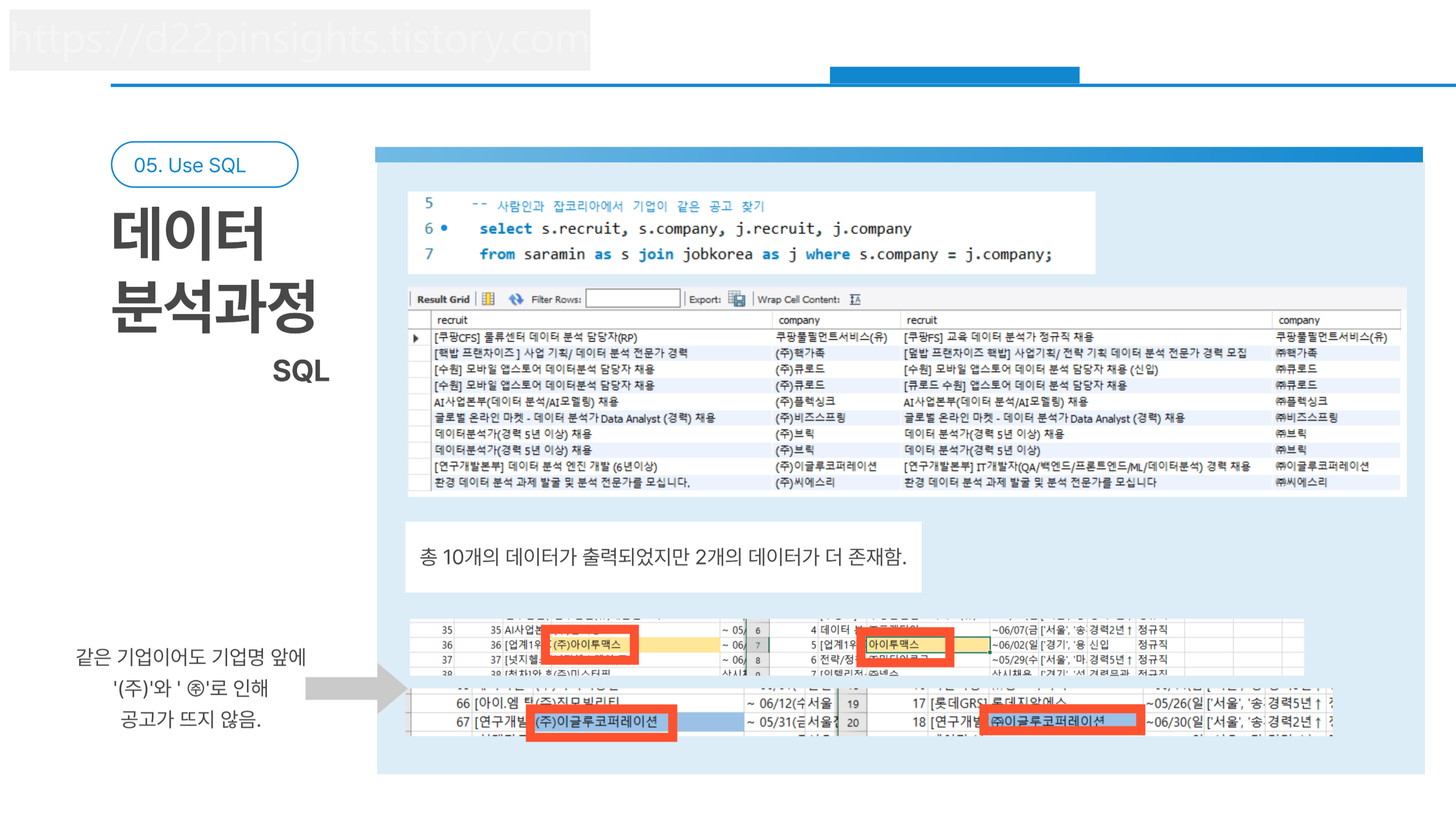Click spreadsheet row number 36
Viewport: 1456px width, 819px height.
(447, 645)
